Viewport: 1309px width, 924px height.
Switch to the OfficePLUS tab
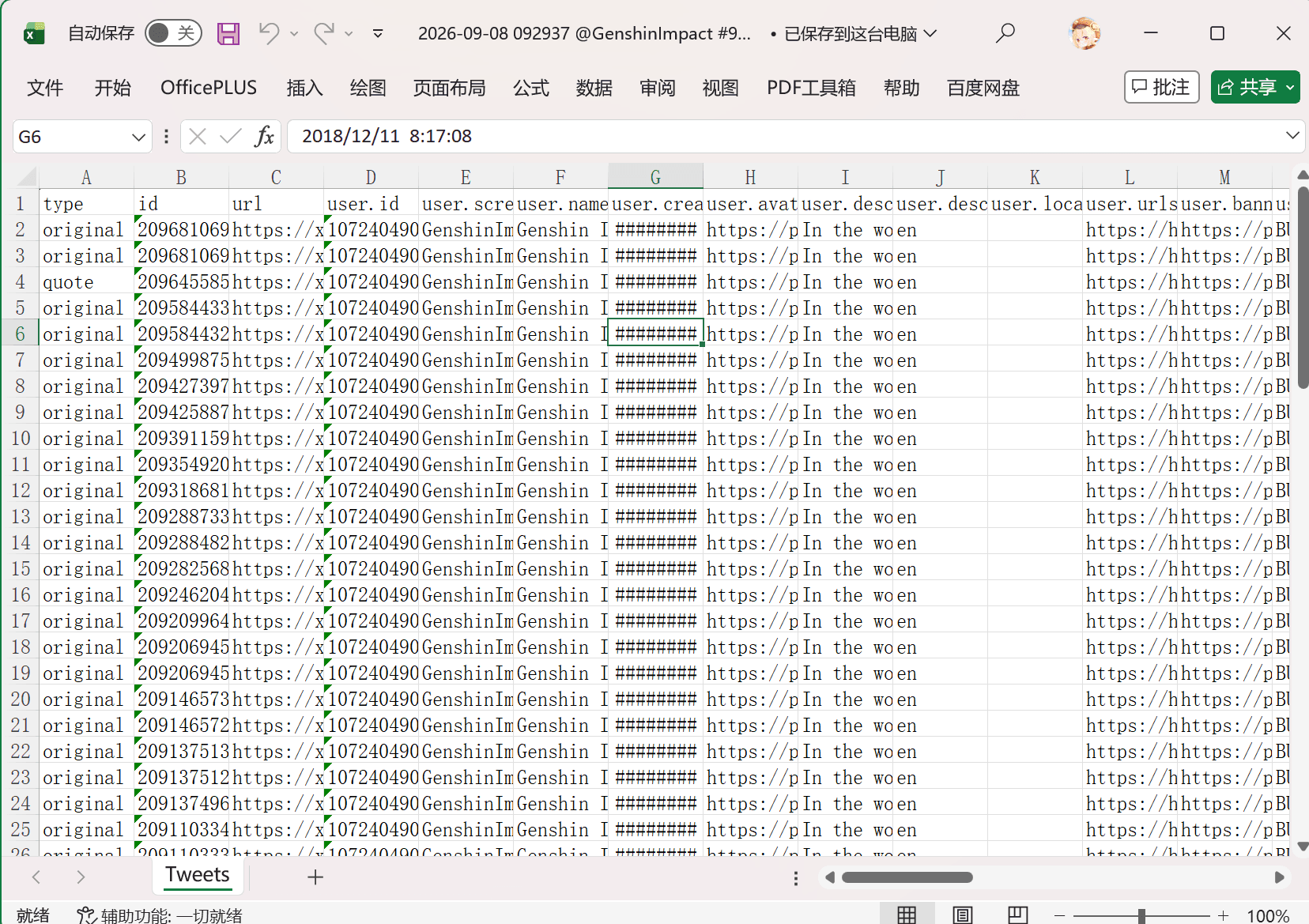point(209,88)
